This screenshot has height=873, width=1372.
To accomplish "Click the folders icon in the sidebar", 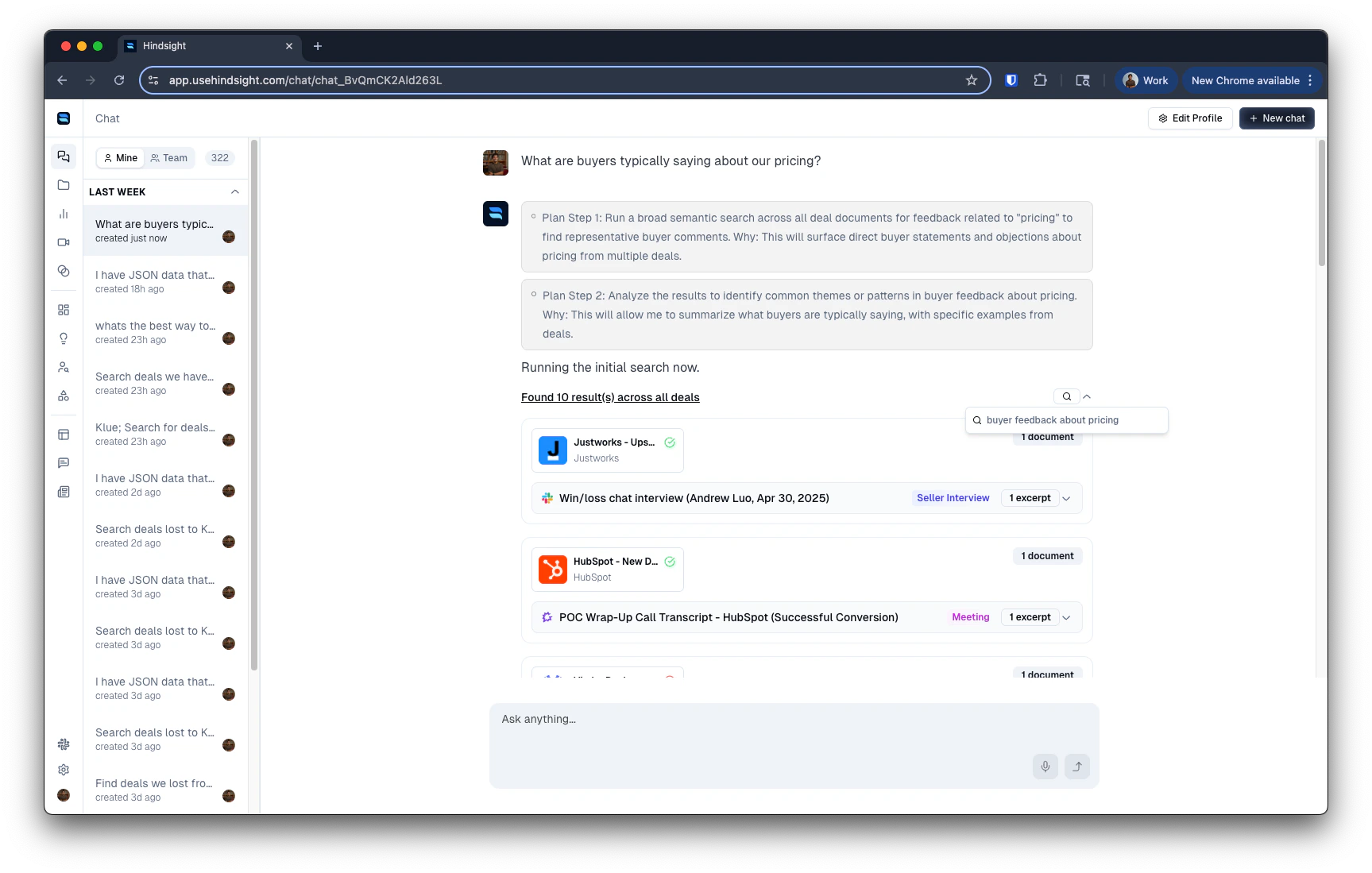I will click(x=64, y=185).
